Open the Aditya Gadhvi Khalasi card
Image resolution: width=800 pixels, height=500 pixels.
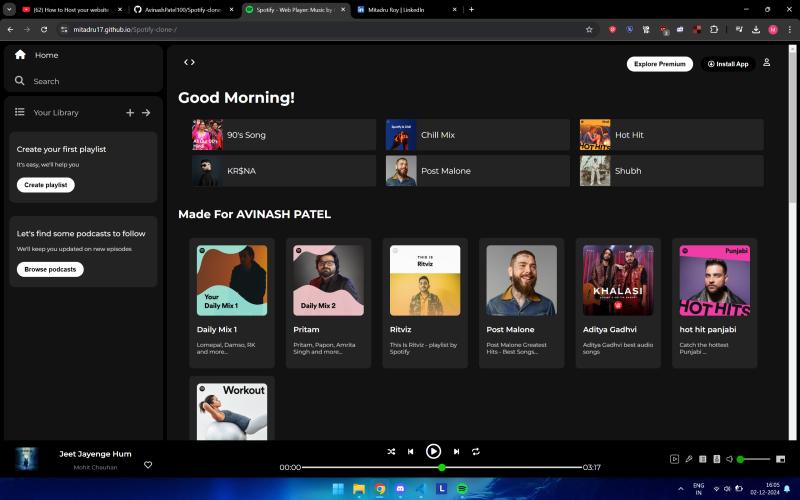[x=618, y=303]
